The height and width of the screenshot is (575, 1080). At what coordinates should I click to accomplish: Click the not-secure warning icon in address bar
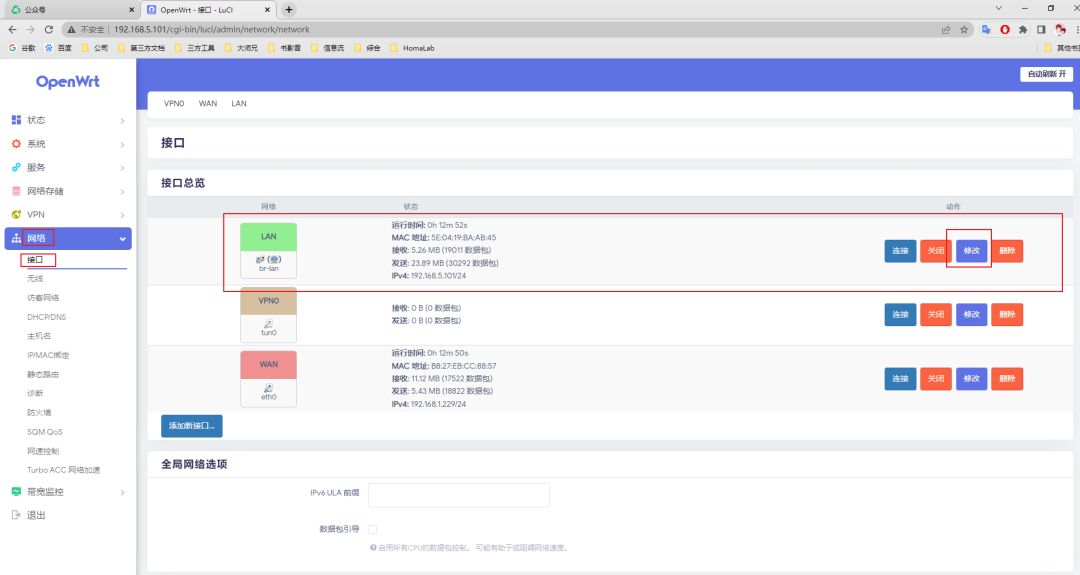71,30
